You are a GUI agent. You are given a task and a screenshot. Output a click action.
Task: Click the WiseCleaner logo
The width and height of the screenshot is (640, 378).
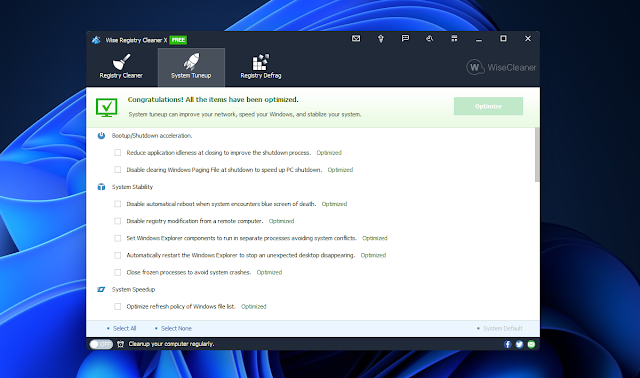click(x=501, y=67)
